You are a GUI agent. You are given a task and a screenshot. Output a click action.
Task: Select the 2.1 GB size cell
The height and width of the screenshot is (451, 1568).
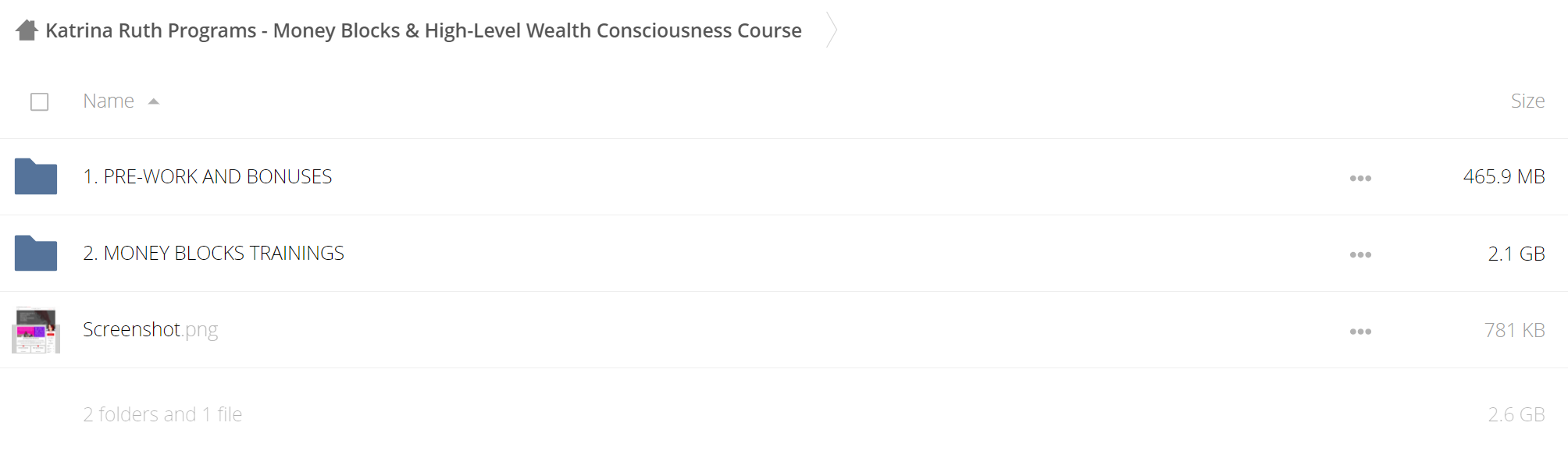point(1516,254)
